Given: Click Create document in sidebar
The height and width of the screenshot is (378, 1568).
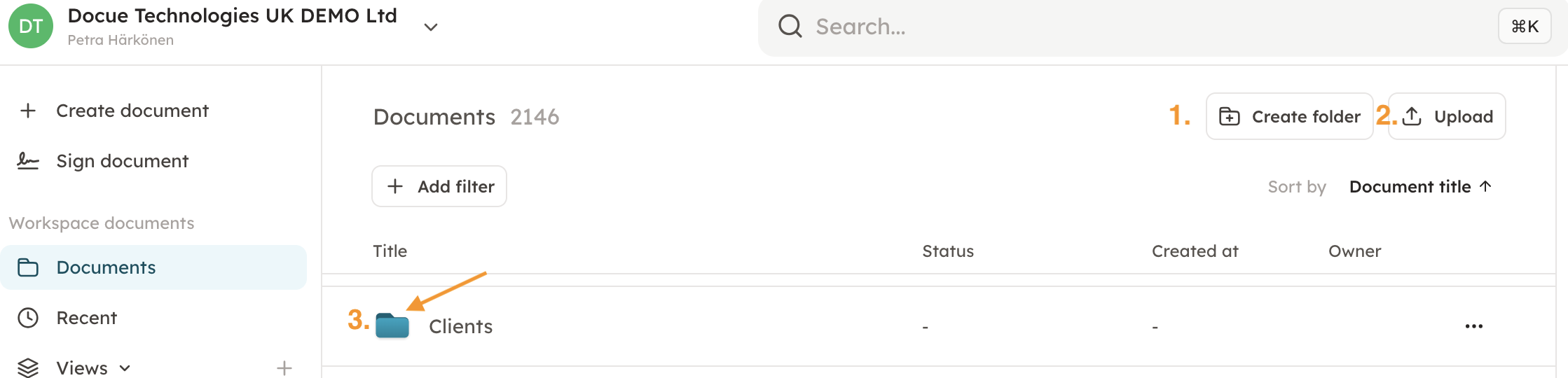Looking at the screenshot, I should [132, 111].
